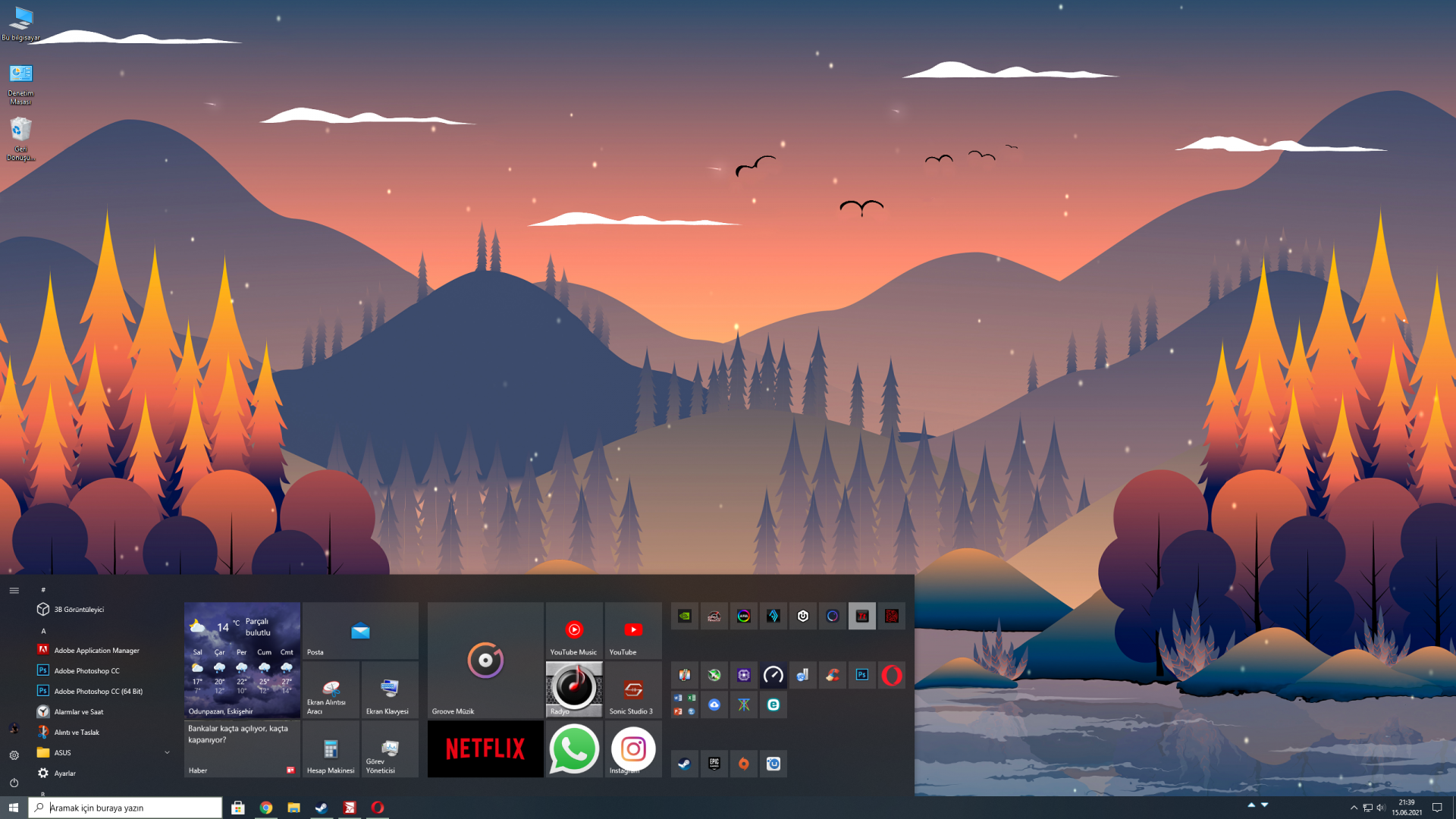Open the Netflix tile
Viewport: 1456px width, 819px height.
point(485,748)
